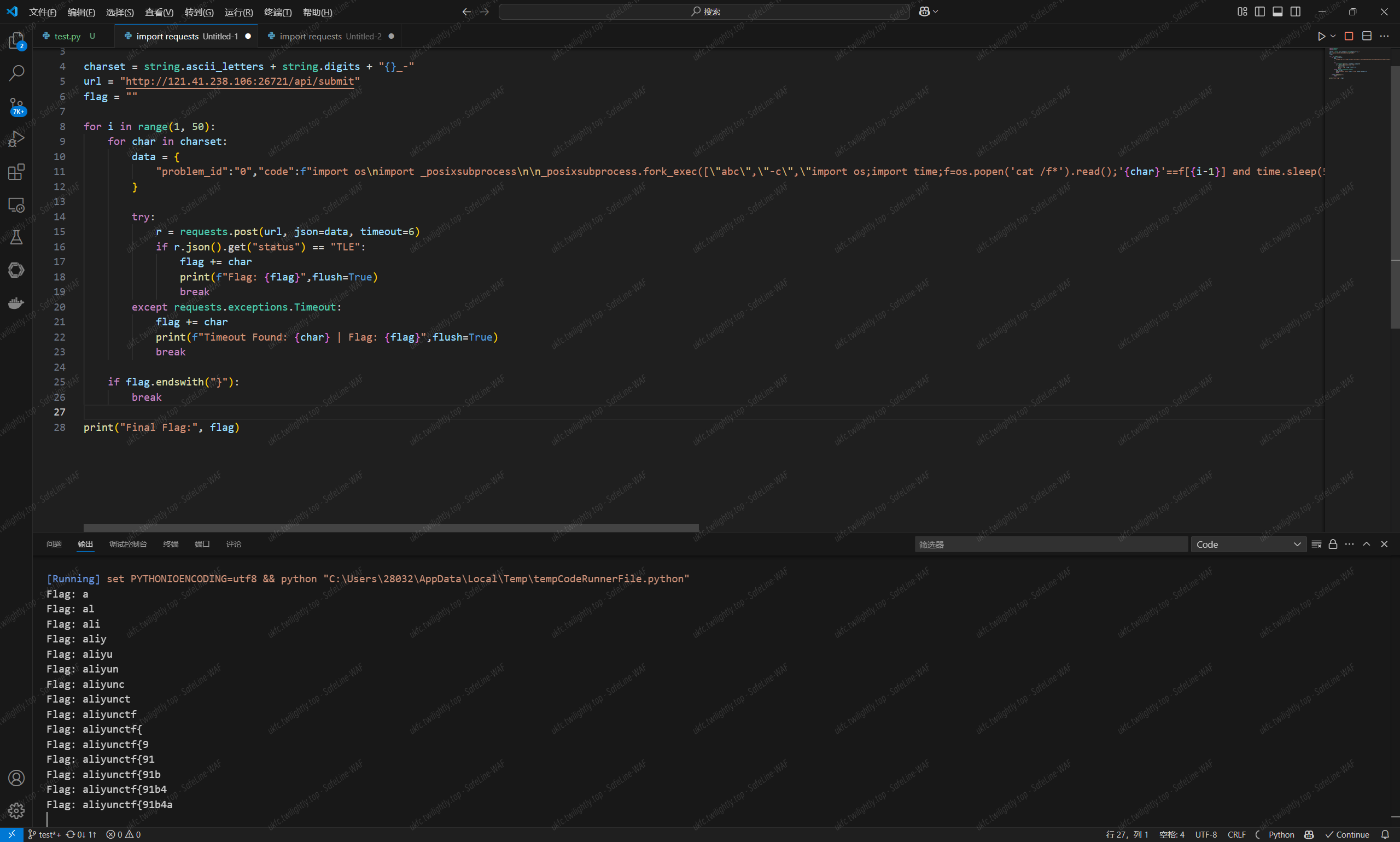Open the Explorer view in the activity bar
Screen dimensions: 1400x842
click(16, 40)
